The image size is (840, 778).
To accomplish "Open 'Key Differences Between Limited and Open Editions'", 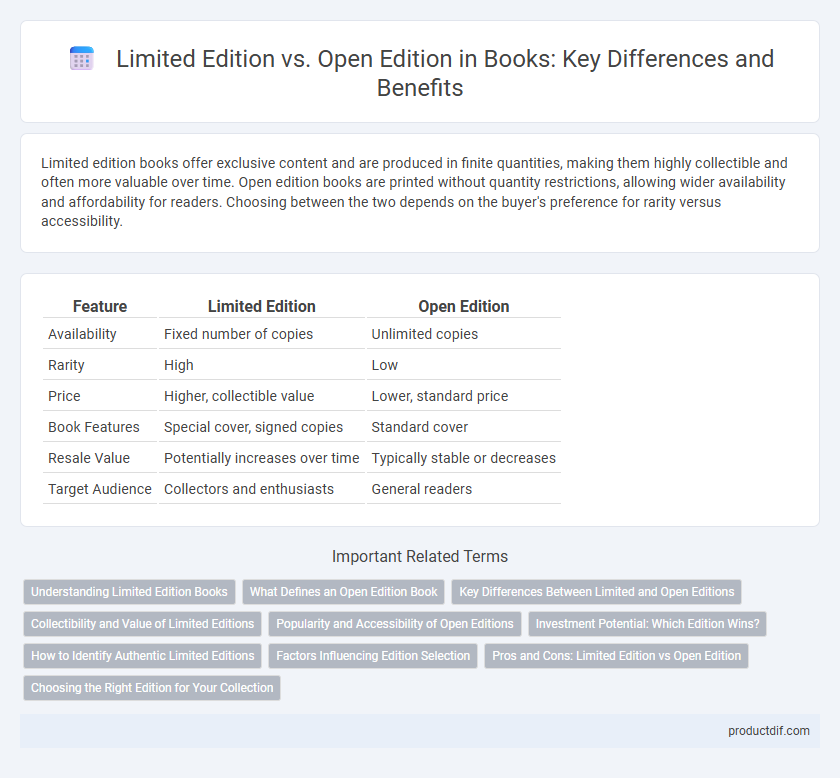I will pos(596,592).
